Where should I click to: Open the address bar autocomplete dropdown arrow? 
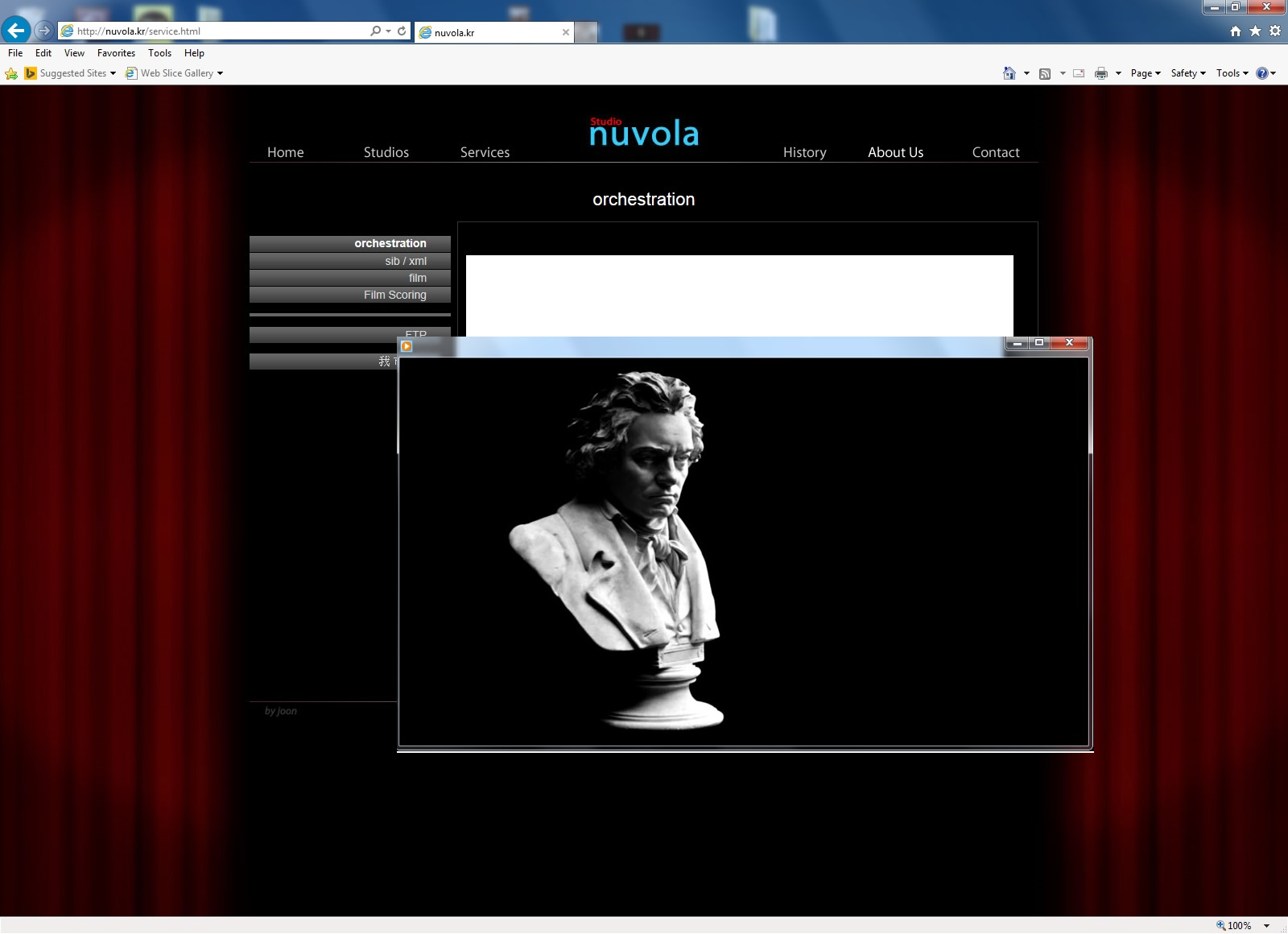[x=389, y=31]
